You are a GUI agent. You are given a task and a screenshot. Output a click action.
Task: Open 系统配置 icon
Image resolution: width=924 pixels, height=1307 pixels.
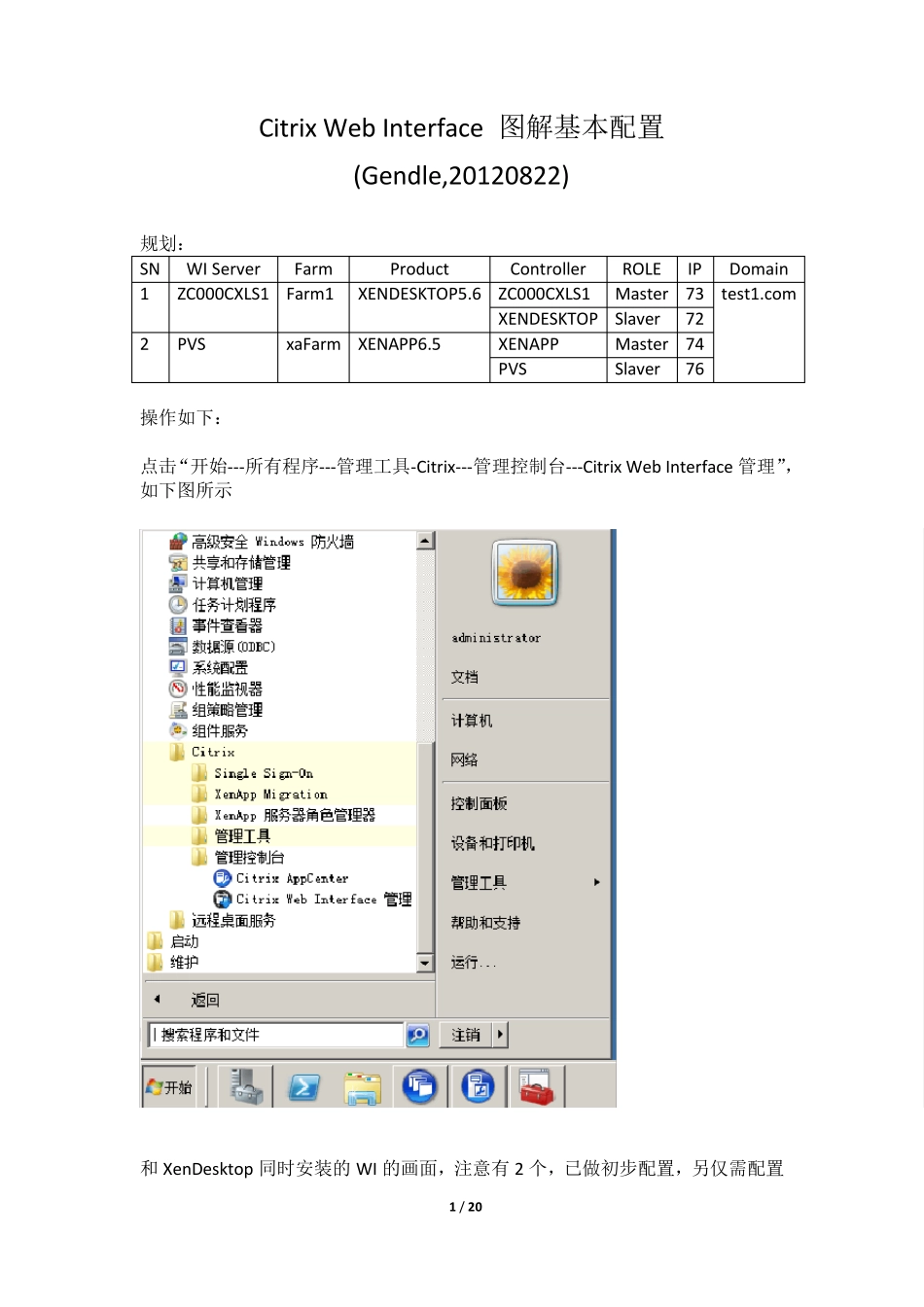(178, 668)
